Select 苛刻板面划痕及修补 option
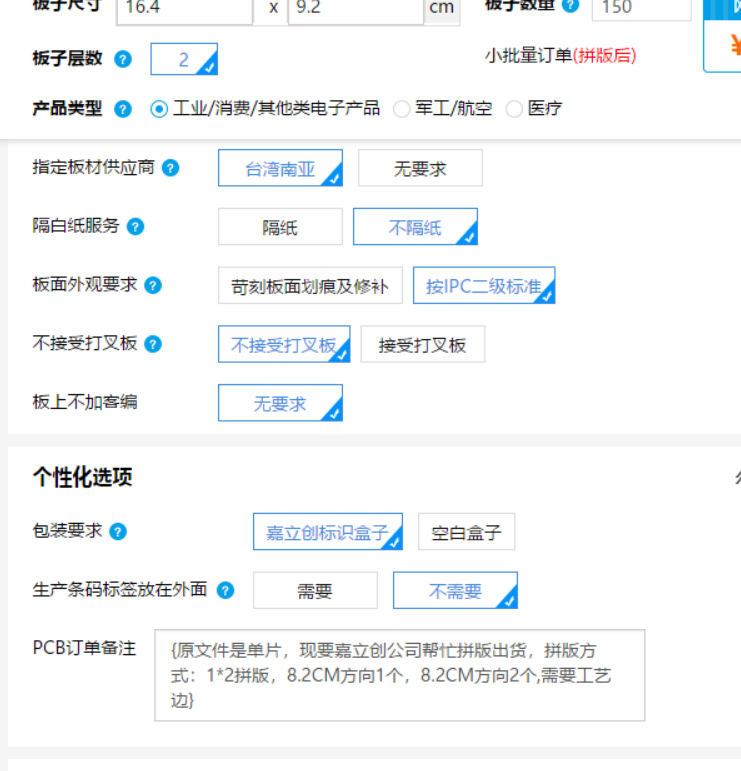The image size is (741, 771). 310,285
